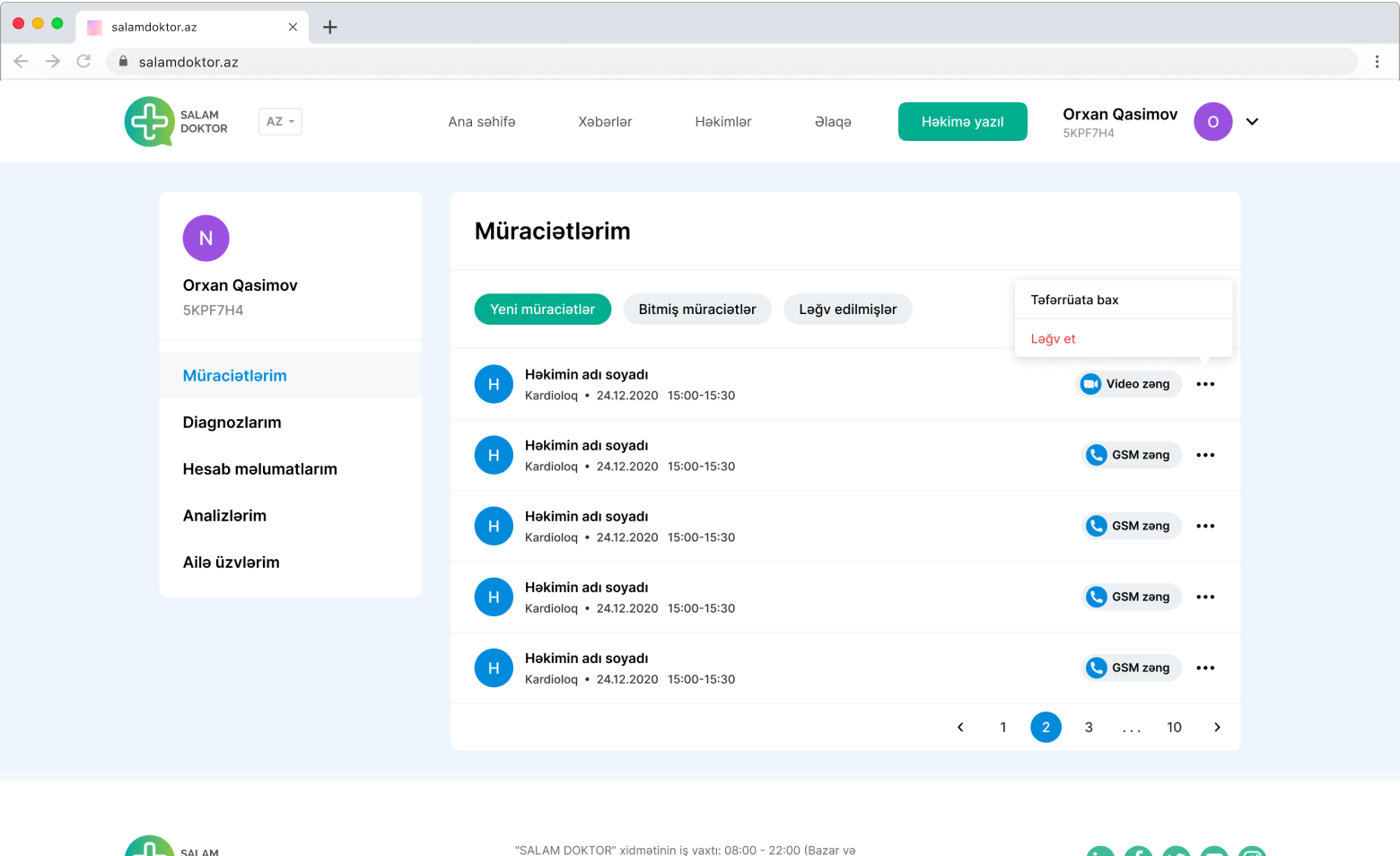Open the three-dot menu of the first appointment

click(x=1205, y=384)
